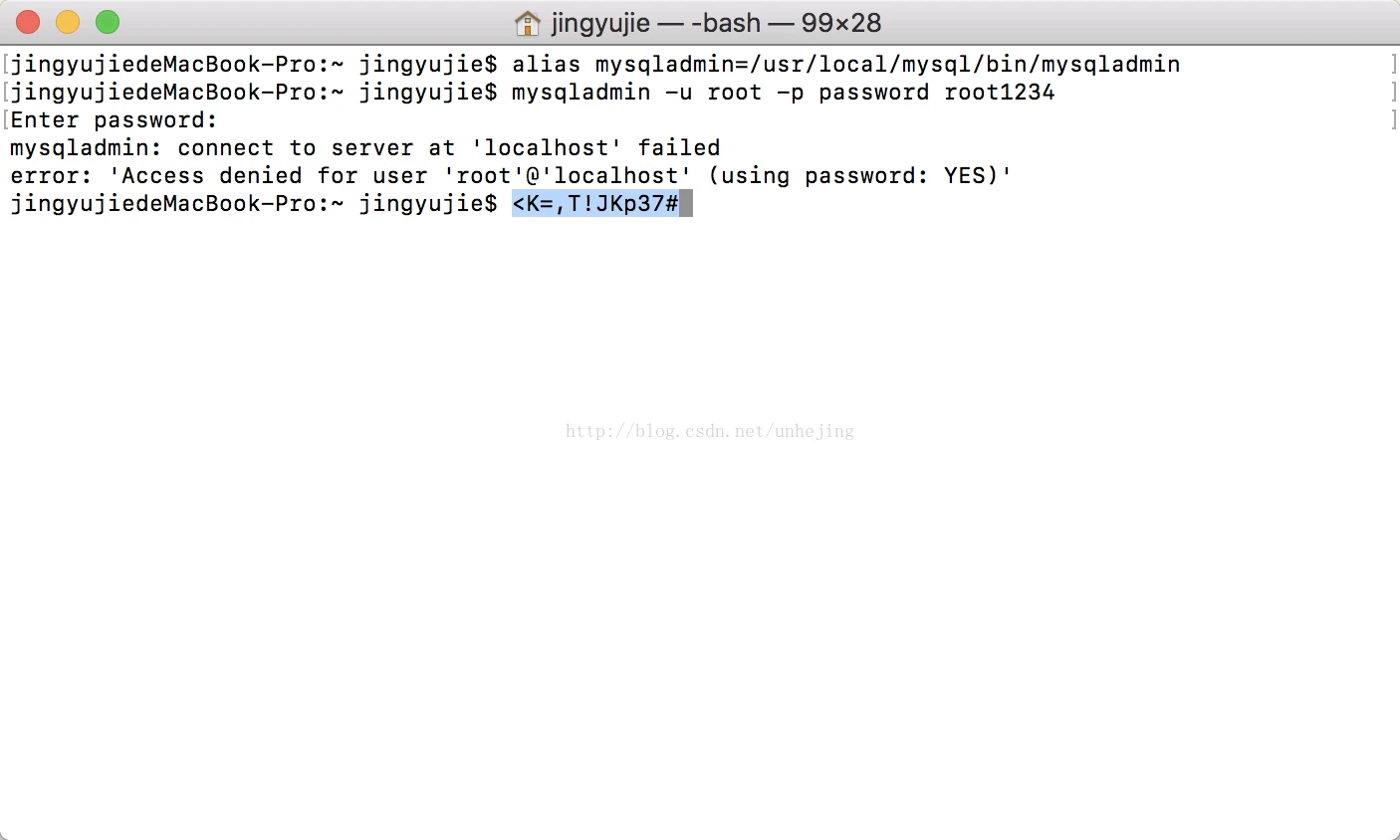Viewport: 1400px width, 840px height.
Task: Click the 'connect to server at' error text
Action: tap(317, 148)
